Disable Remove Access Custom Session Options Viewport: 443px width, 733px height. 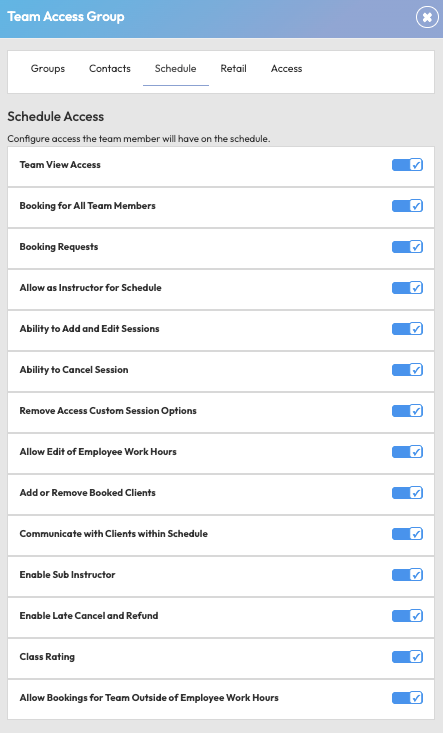coord(407,411)
